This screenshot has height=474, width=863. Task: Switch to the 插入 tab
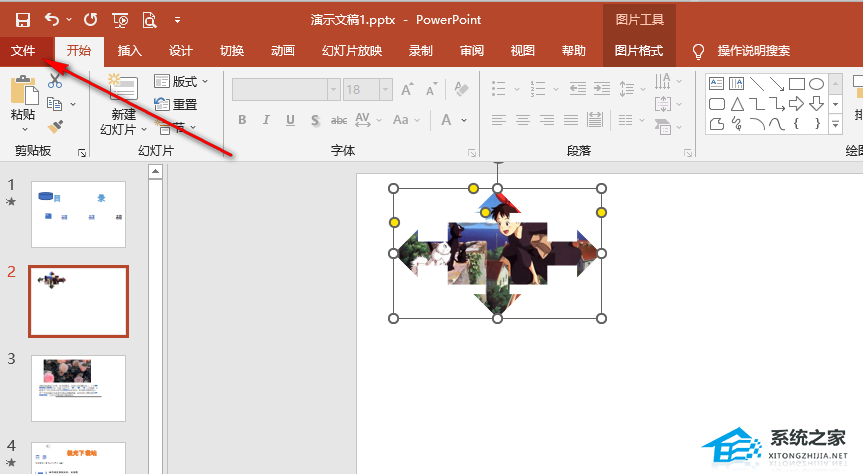coord(129,51)
